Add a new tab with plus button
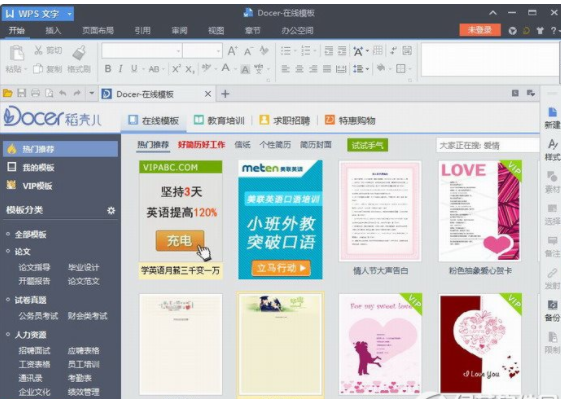Viewport: 561px width, 399px height. click(225, 94)
